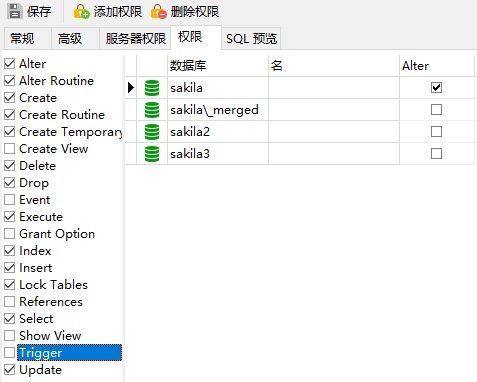Select the sakila database icon
The width and height of the screenshot is (477, 382).
152,88
